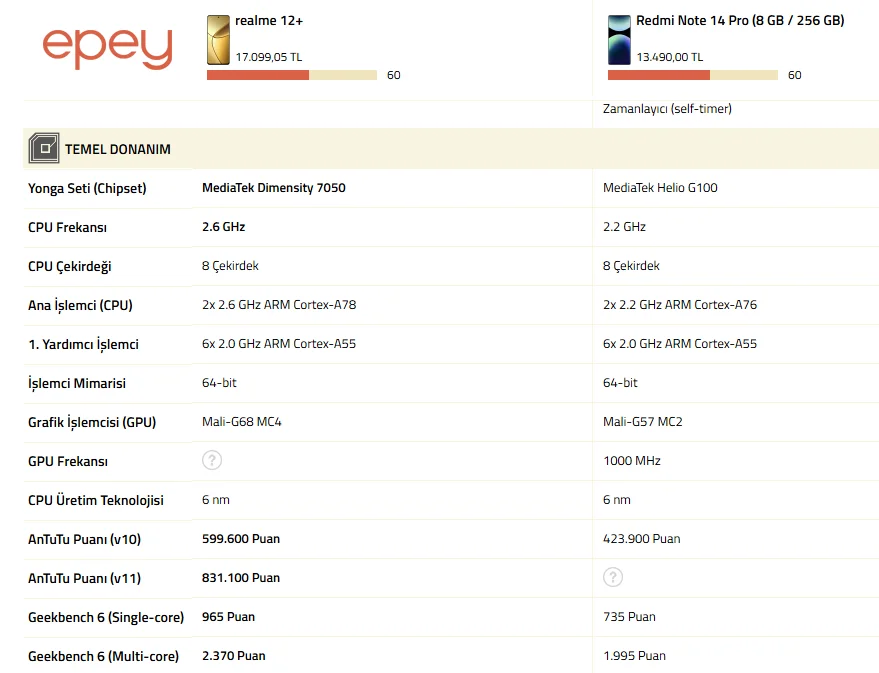
Task: Click the 13.490,00 TL price
Action: [x=669, y=57]
